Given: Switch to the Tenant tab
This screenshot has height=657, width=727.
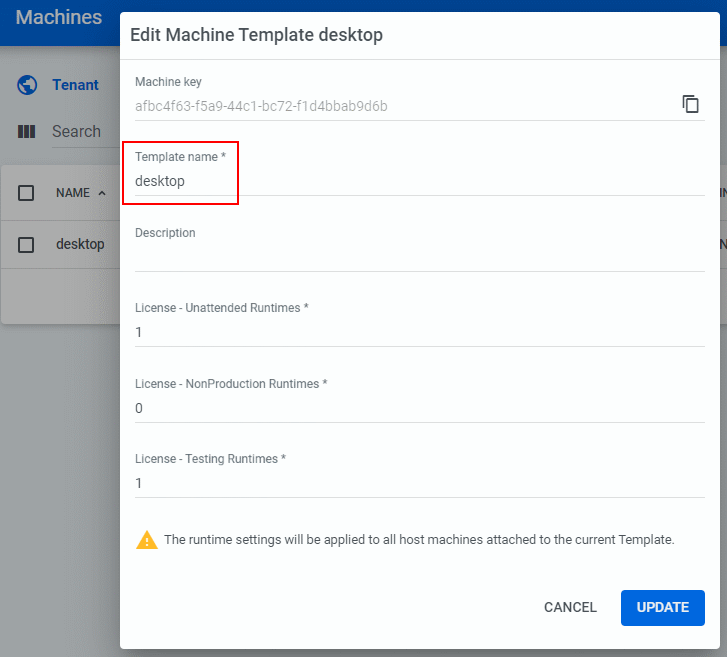Looking at the screenshot, I should [75, 85].
